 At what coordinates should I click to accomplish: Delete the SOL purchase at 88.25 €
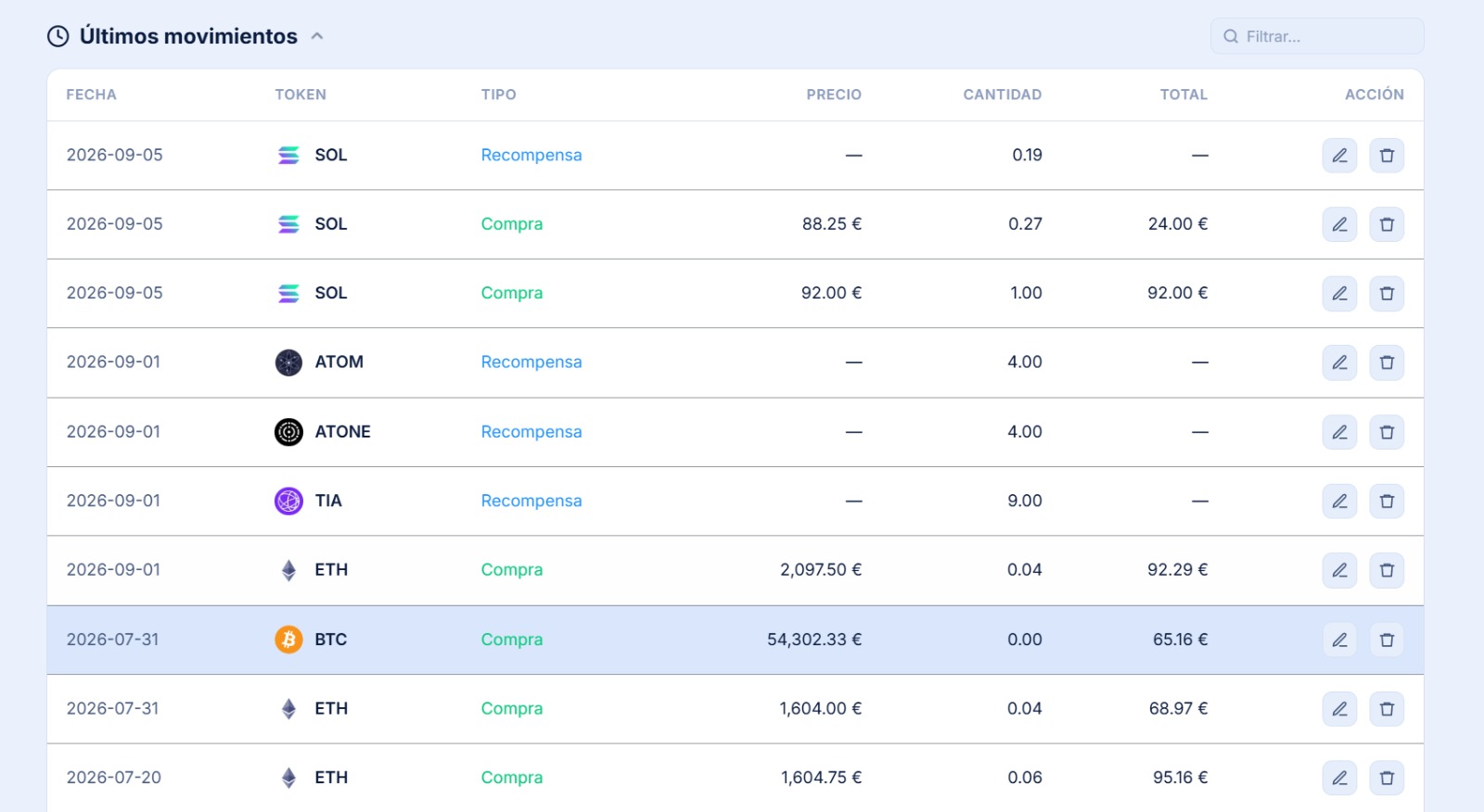(1387, 224)
